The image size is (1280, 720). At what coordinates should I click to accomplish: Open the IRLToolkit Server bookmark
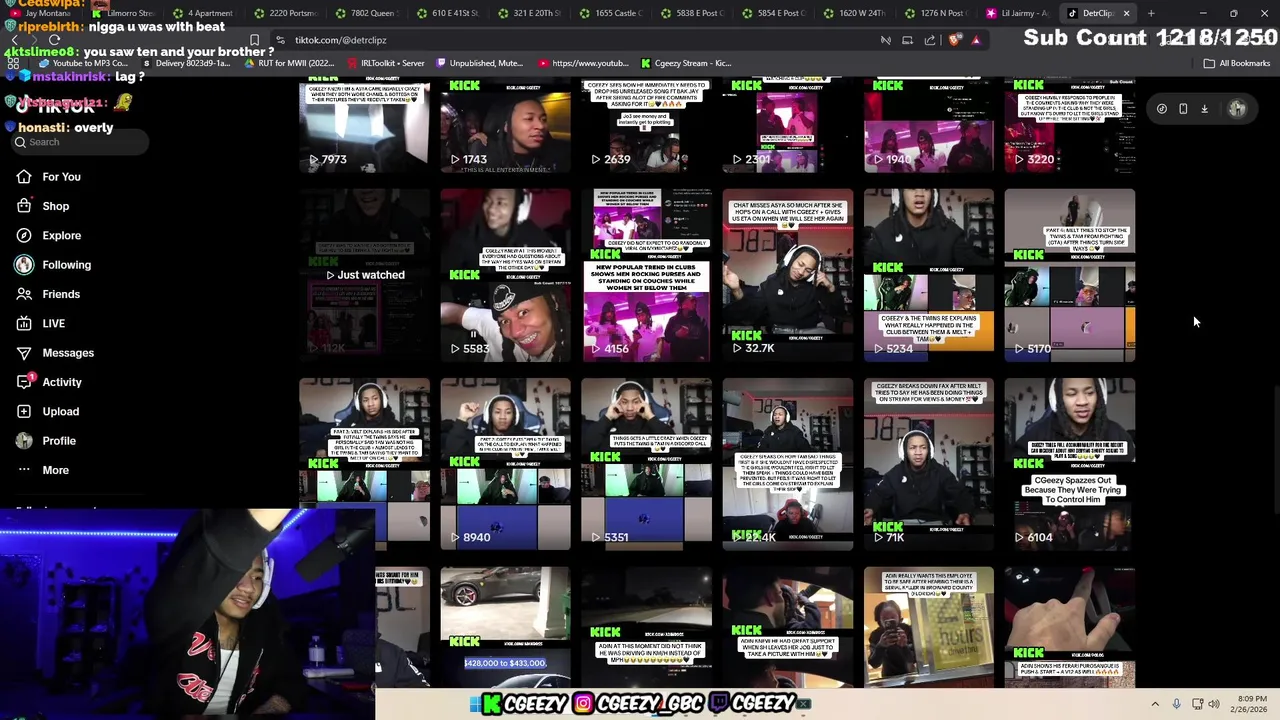point(386,63)
